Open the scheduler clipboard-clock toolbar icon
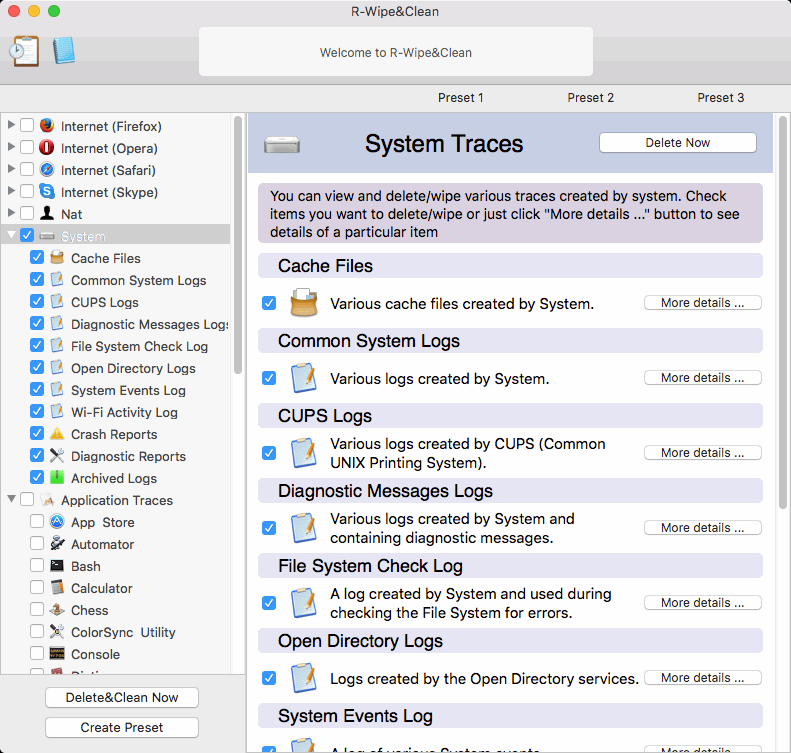791x753 pixels. point(24,51)
